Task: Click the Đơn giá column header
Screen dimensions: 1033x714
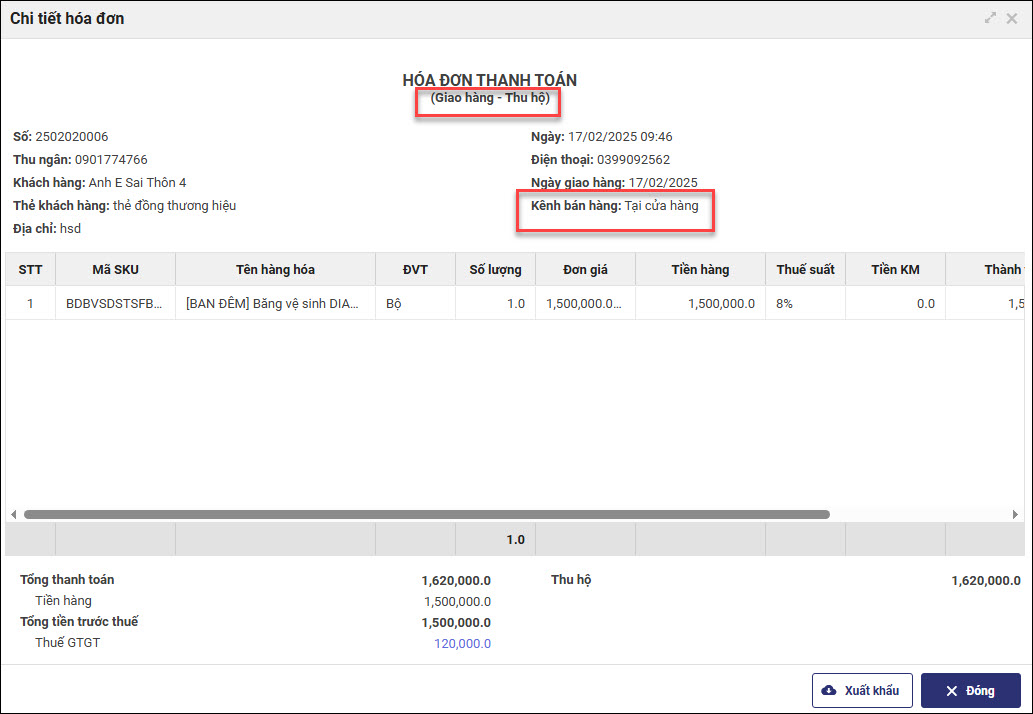Action: click(585, 269)
